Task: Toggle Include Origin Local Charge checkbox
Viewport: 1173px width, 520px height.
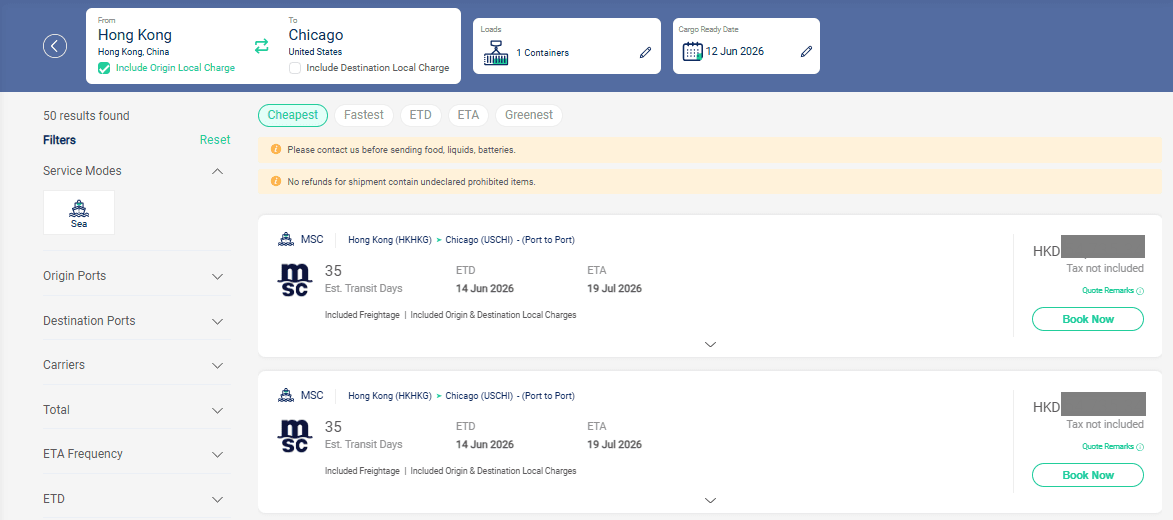Action: (x=104, y=68)
